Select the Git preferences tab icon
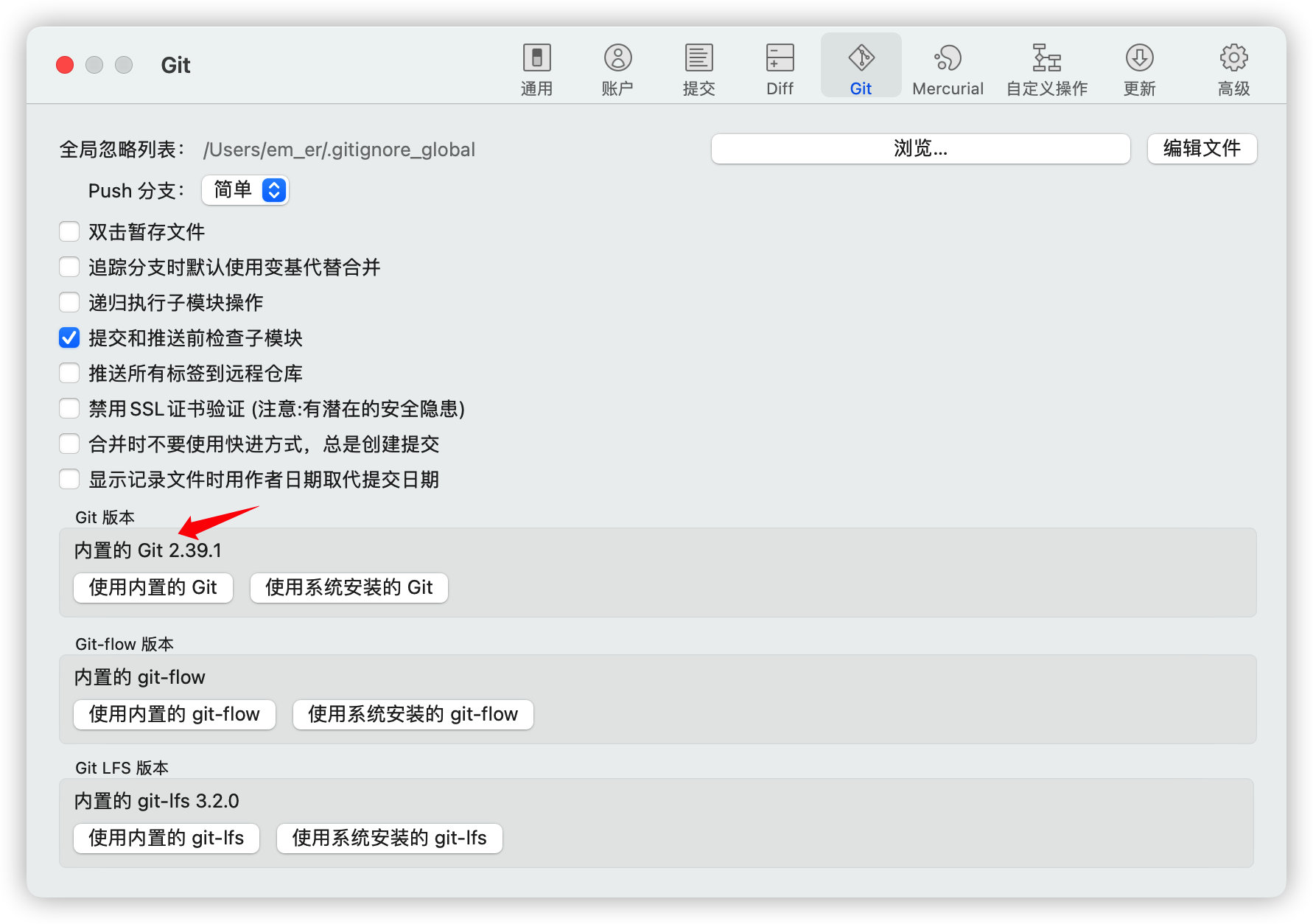Screen dimensions: 1313x924 pos(861,58)
